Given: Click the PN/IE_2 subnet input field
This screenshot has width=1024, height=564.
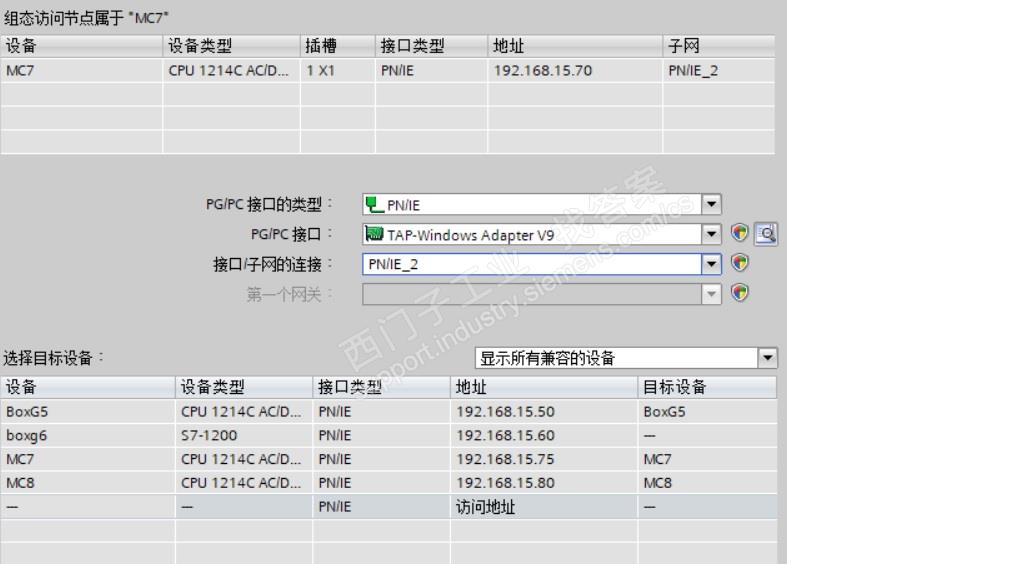Looking at the screenshot, I should [532, 264].
